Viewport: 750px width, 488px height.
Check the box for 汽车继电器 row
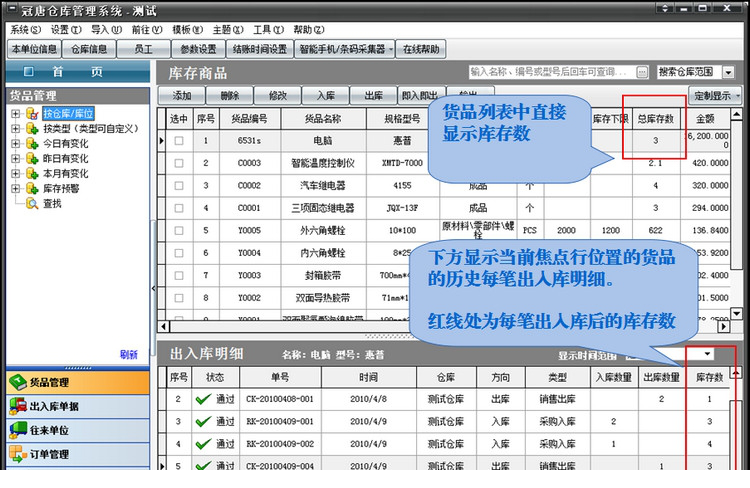(x=179, y=186)
